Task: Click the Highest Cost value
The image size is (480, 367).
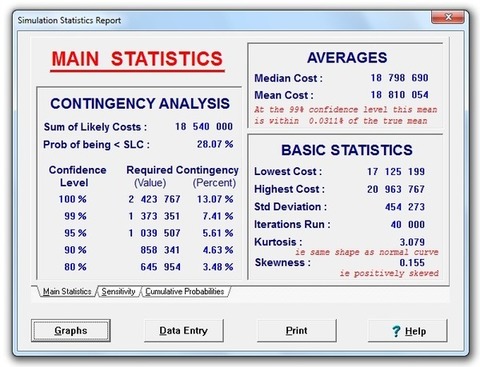Action: coord(396,189)
